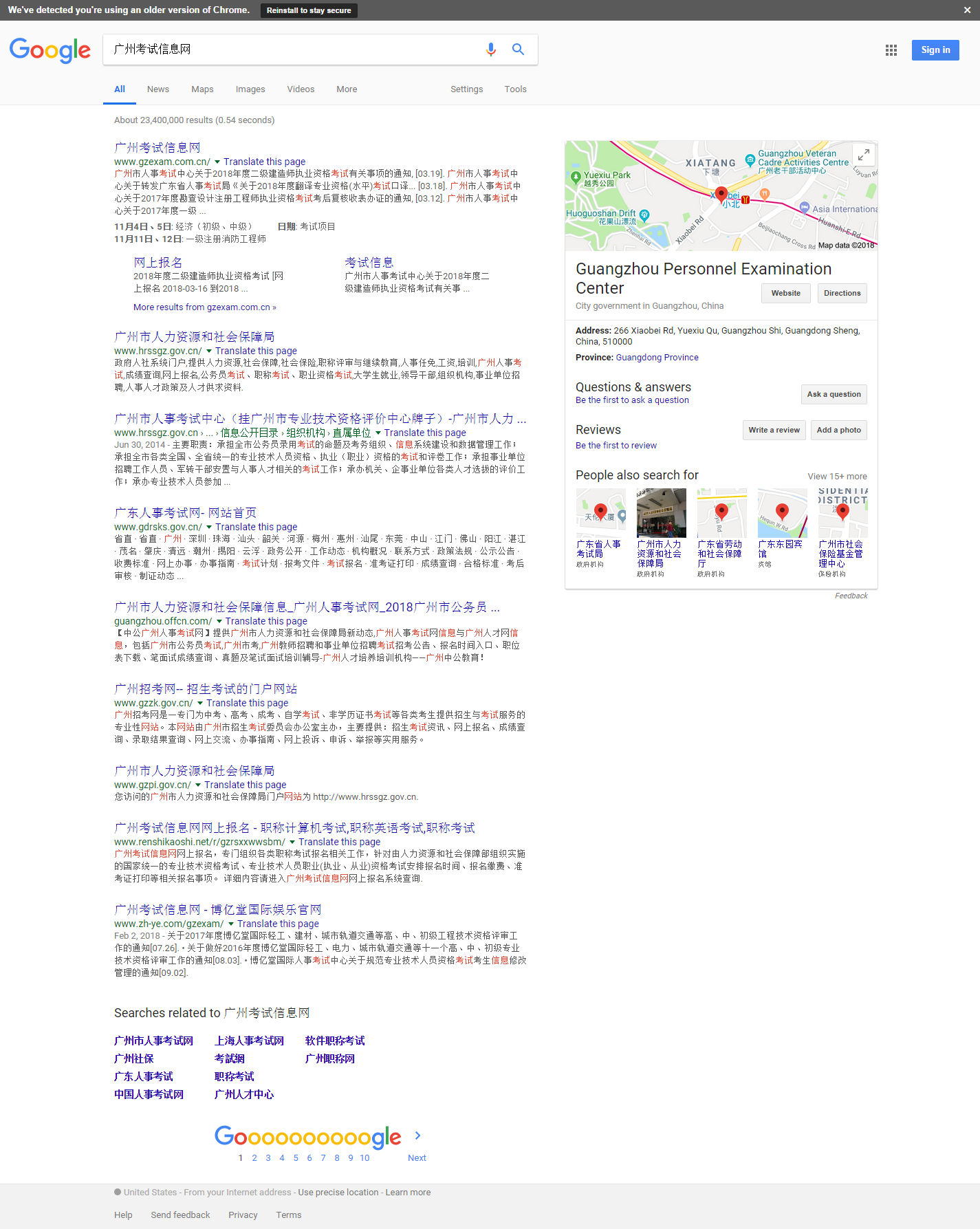Viewport: 980px width, 1229px height.
Task: Click the next page chevron arrow
Action: tap(417, 1135)
